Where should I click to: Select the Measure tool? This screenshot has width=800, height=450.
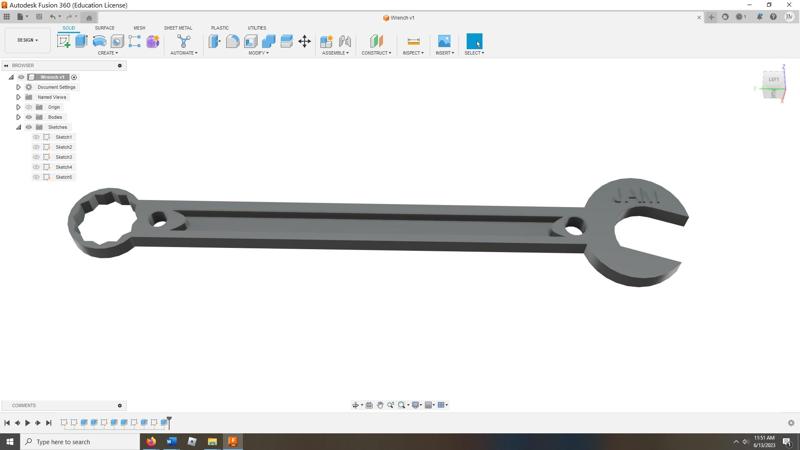413,41
